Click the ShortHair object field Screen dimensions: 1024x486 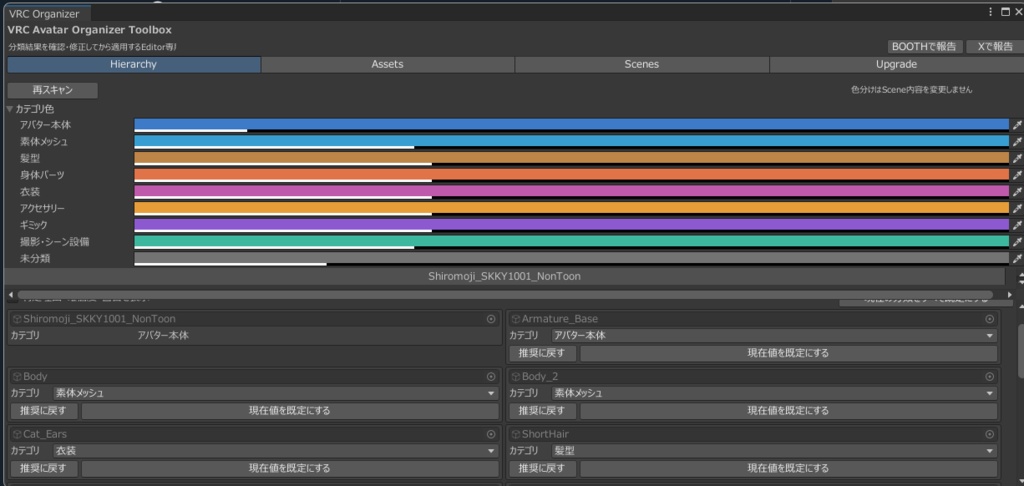click(x=753, y=434)
